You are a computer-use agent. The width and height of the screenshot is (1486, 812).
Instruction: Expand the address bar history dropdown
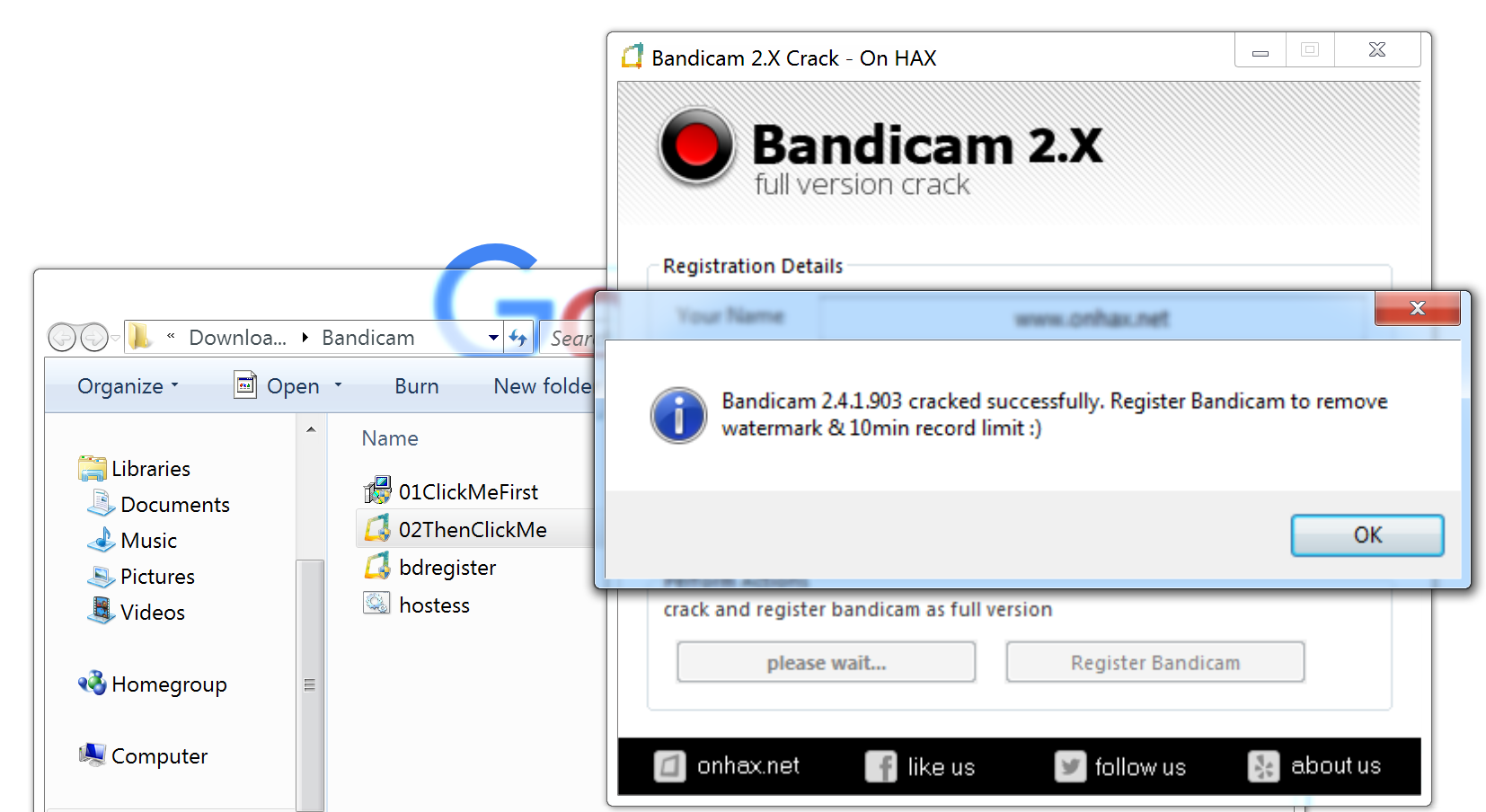click(493, 338)
